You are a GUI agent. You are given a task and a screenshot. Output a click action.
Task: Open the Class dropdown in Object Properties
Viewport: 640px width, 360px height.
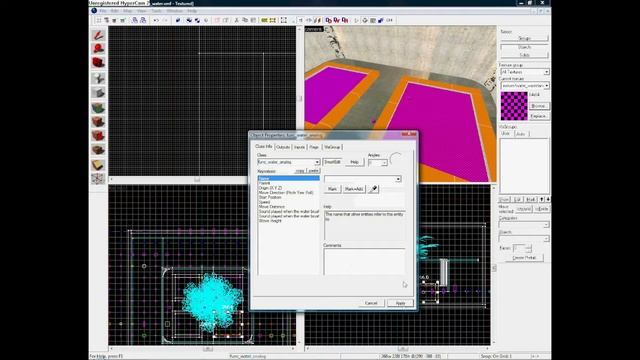pyautogui.click(x=317, y=162)
